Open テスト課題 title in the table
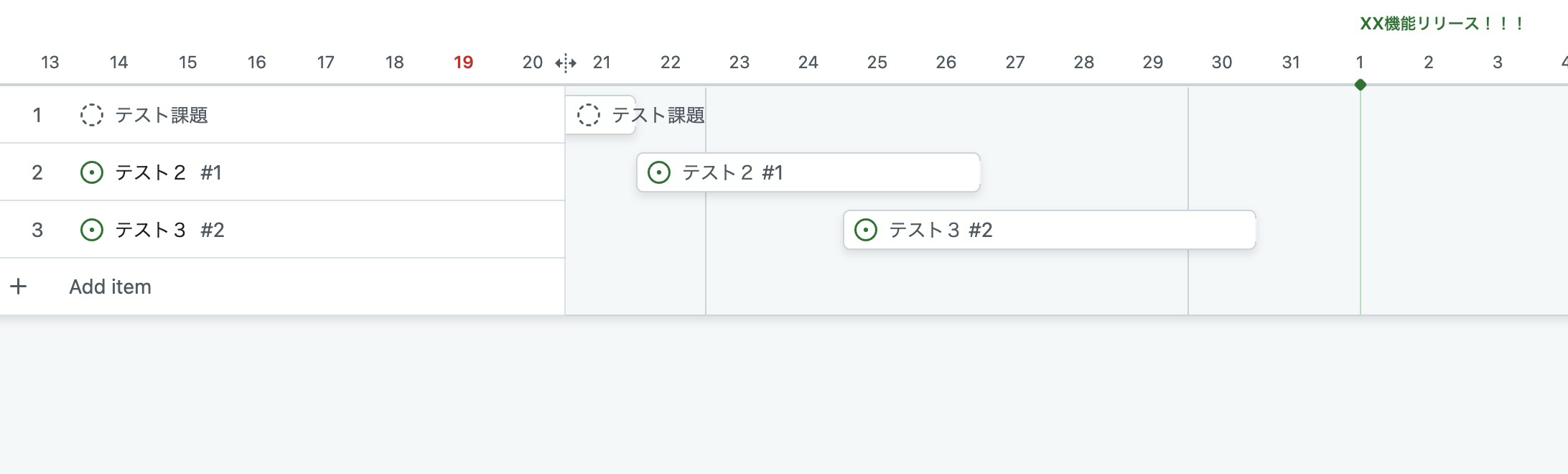Image resolution: width=1568 pixels, height=474 pixels. click(x=162, y=115)
